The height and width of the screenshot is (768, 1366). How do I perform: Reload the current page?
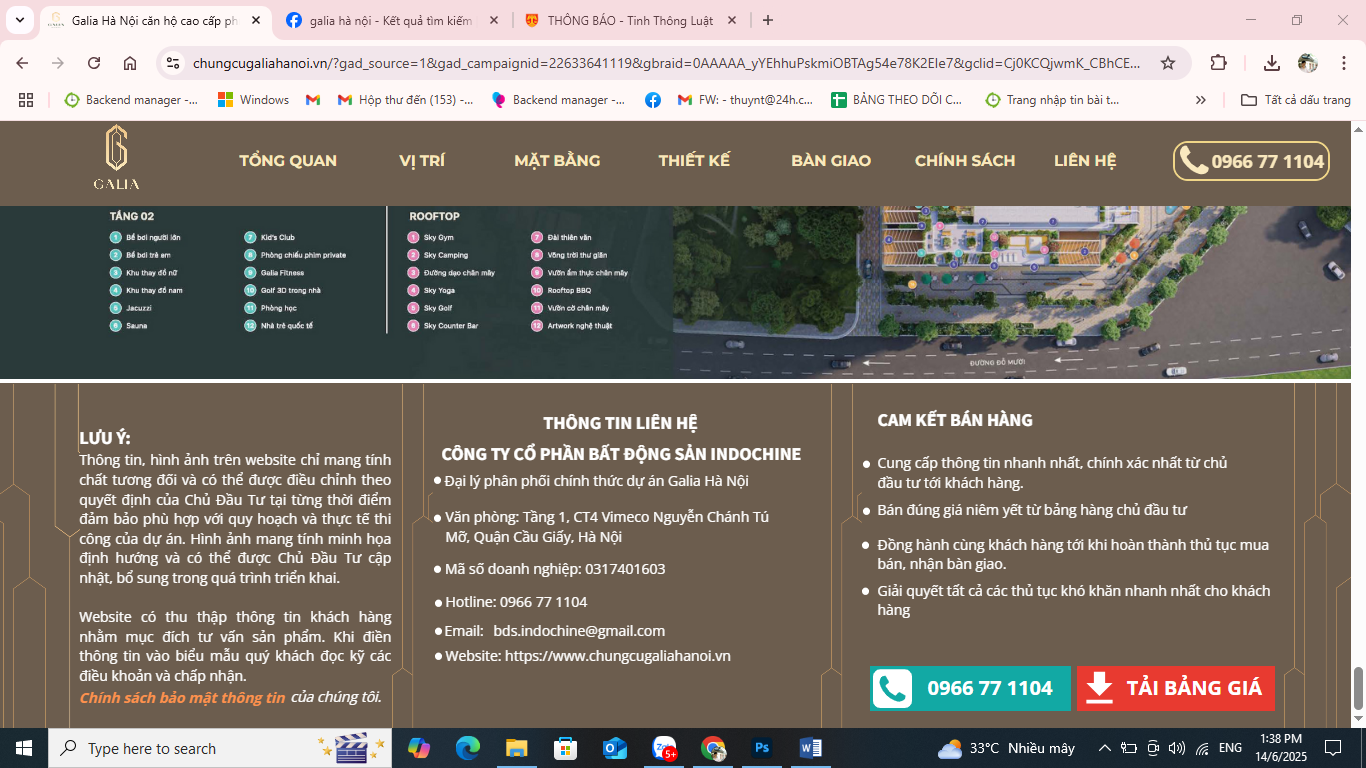click(94, 63)
